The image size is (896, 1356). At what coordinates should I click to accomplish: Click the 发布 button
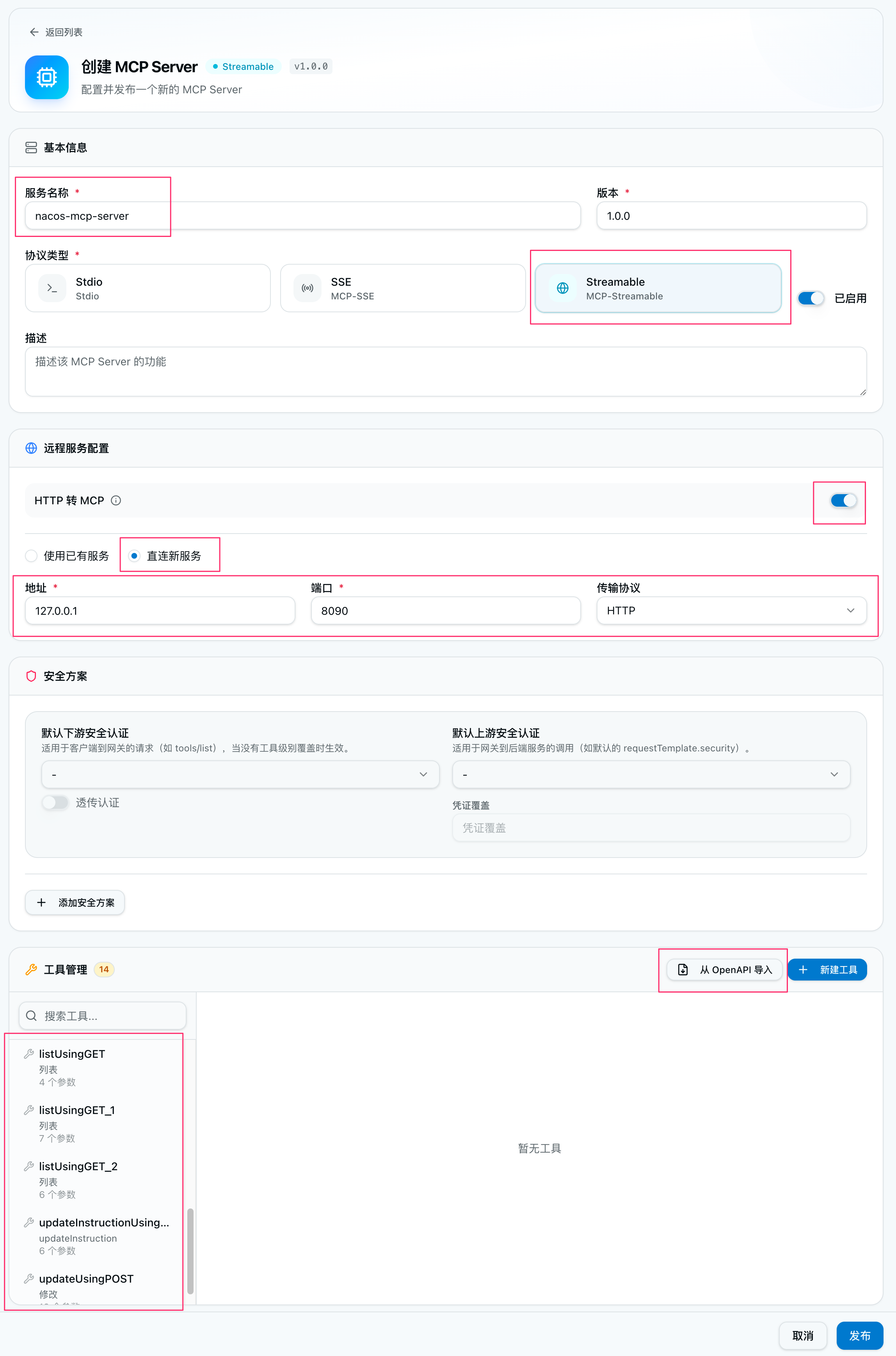859,1335
